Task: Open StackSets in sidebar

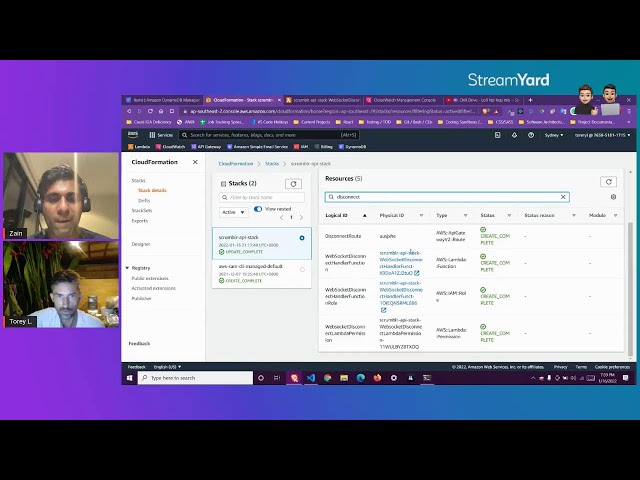Action: [x=142, y=211]
